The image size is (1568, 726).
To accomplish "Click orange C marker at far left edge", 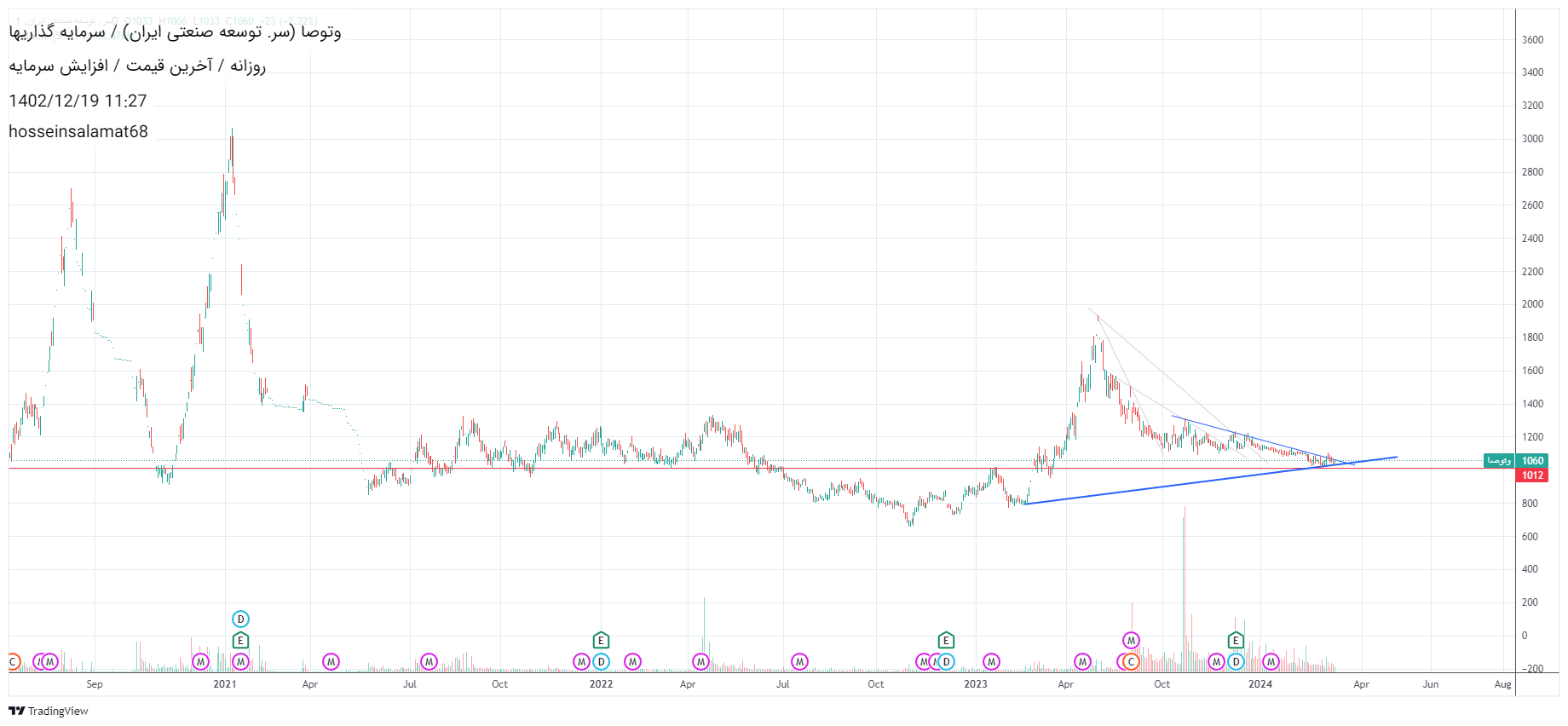I will pos(13,662).
